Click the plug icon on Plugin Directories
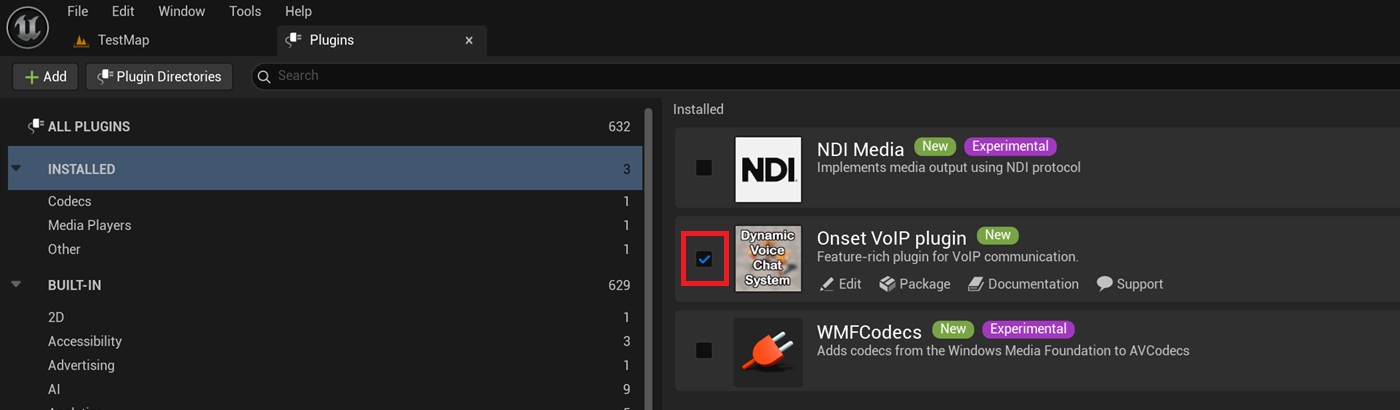 [104, 76]
